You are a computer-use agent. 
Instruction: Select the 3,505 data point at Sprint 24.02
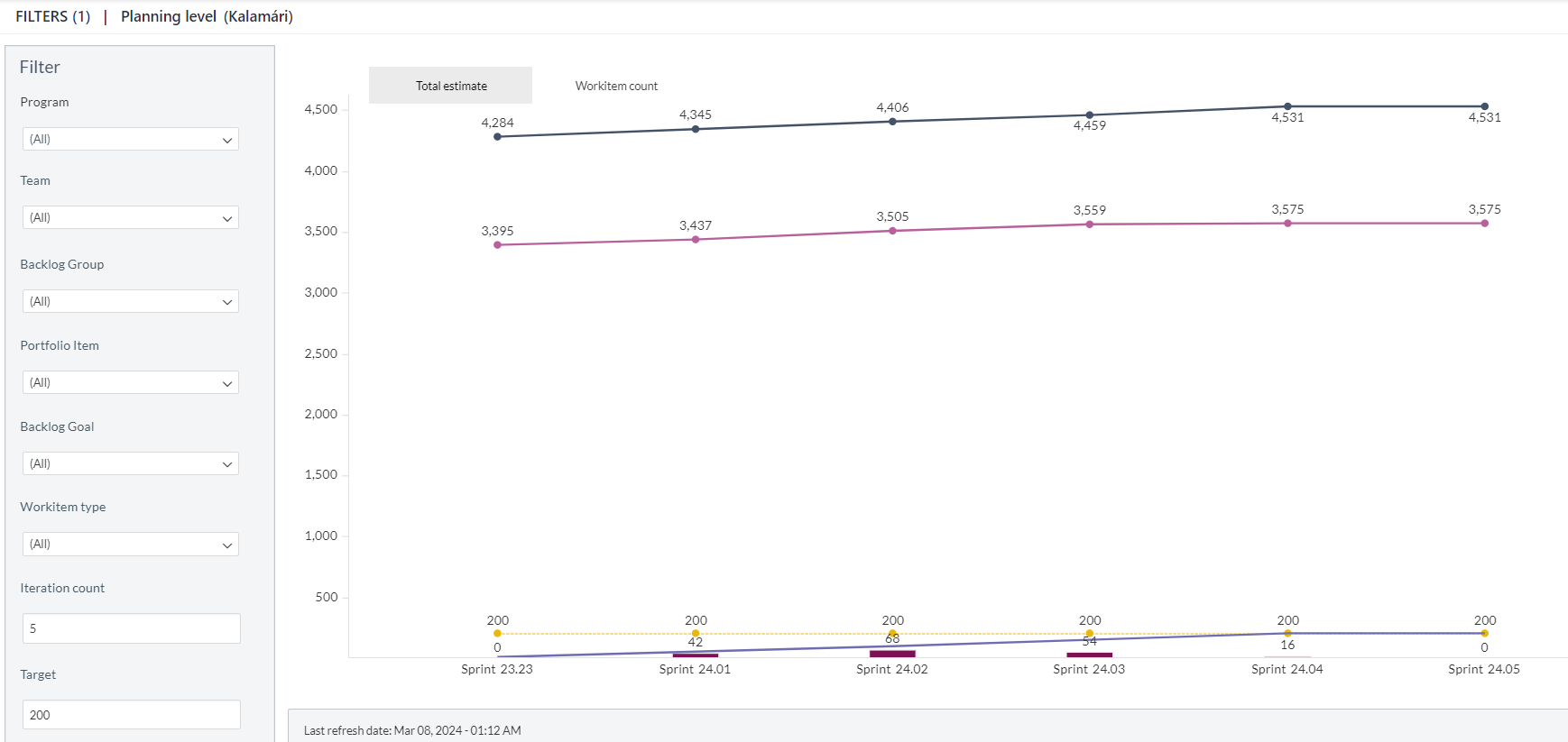coord(892,231)
